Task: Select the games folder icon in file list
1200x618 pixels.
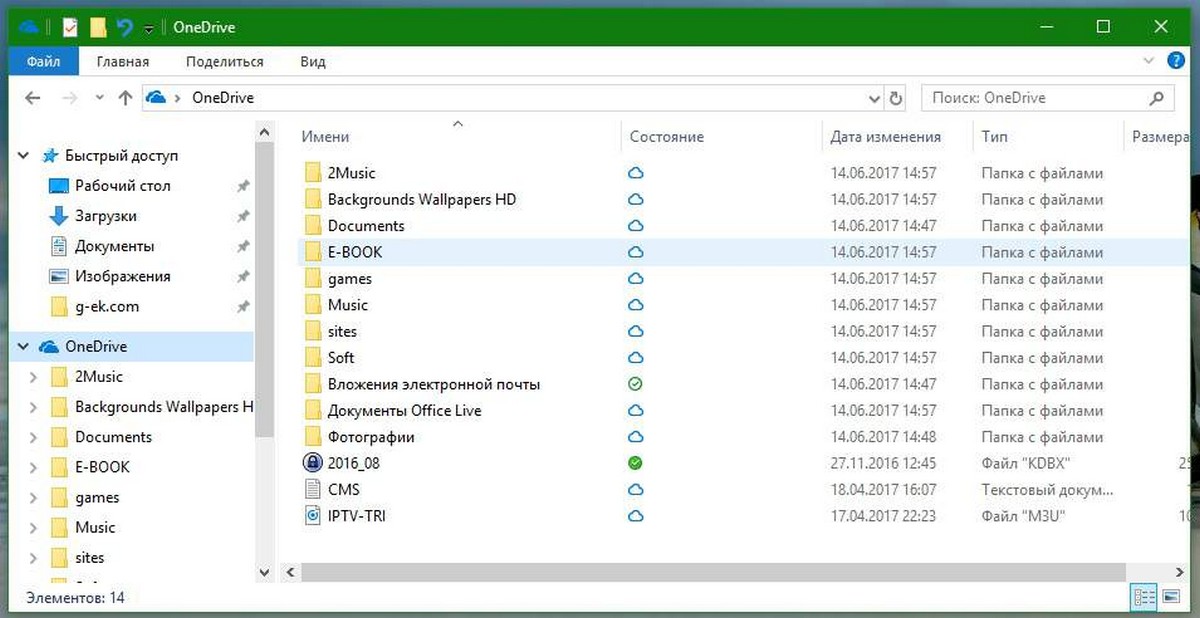Action: 312,279
